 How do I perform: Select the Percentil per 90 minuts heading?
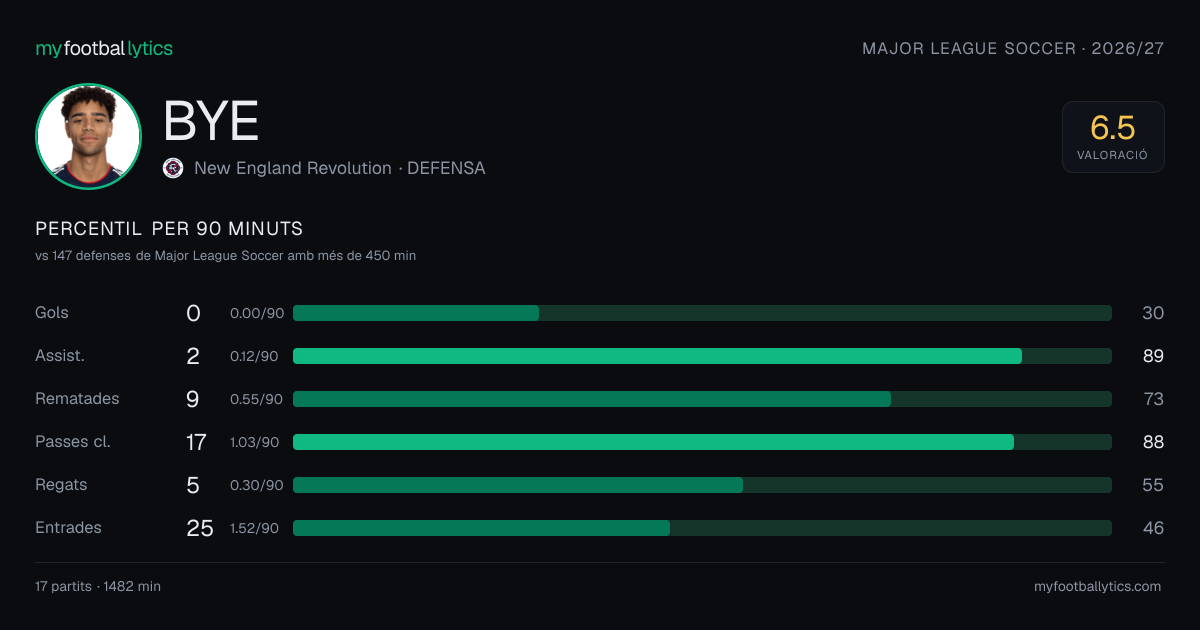(169, 229)
